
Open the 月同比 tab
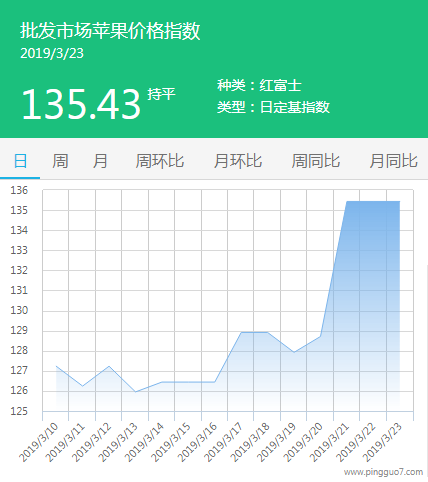tap(393, 161)
